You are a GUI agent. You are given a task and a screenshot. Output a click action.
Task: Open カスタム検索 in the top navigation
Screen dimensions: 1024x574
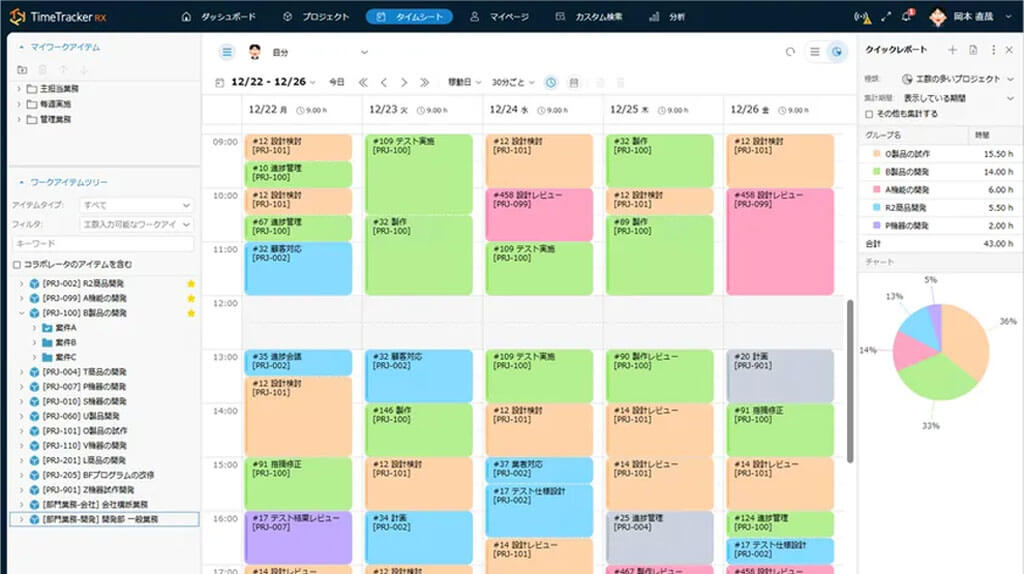point(589,17)
